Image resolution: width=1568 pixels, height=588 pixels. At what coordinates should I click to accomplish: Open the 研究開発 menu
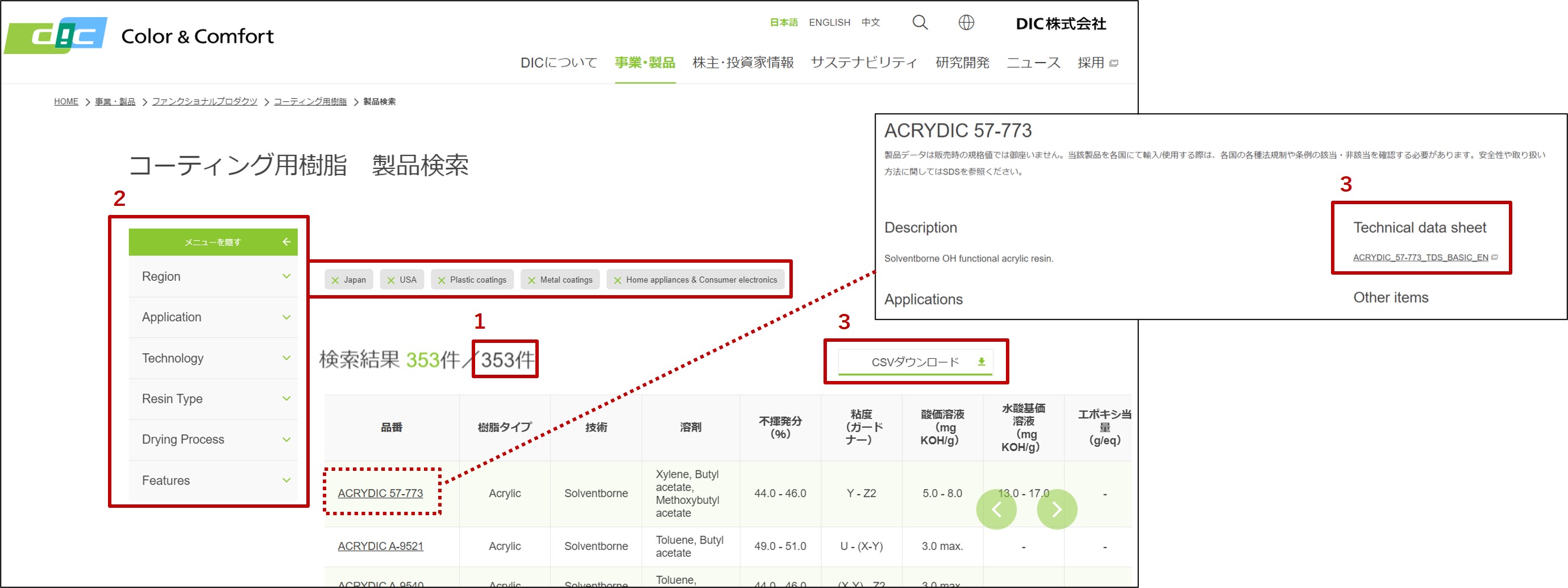[x=962, y=63]
